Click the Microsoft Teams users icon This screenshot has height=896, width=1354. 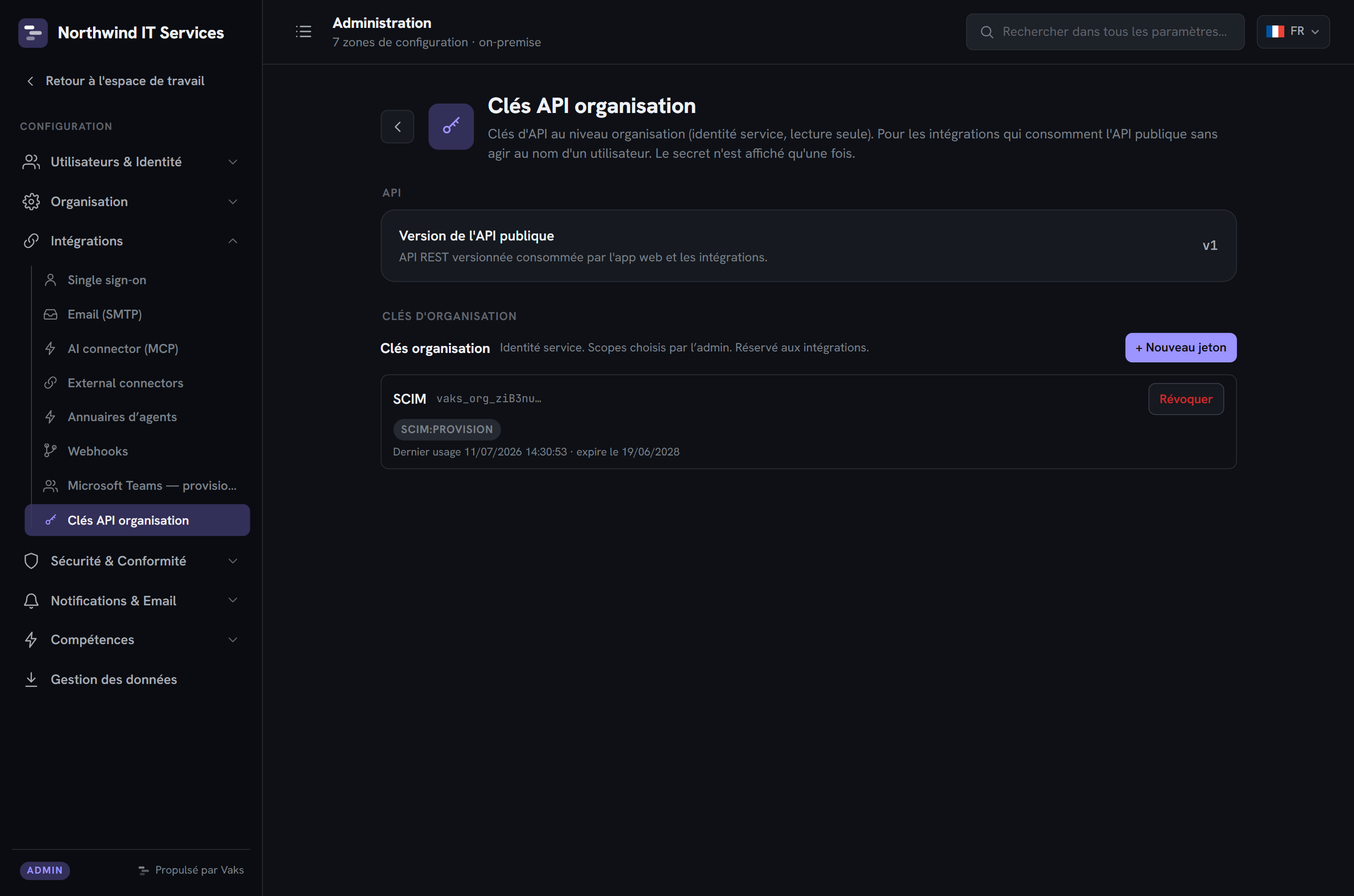tap(50, 486)
